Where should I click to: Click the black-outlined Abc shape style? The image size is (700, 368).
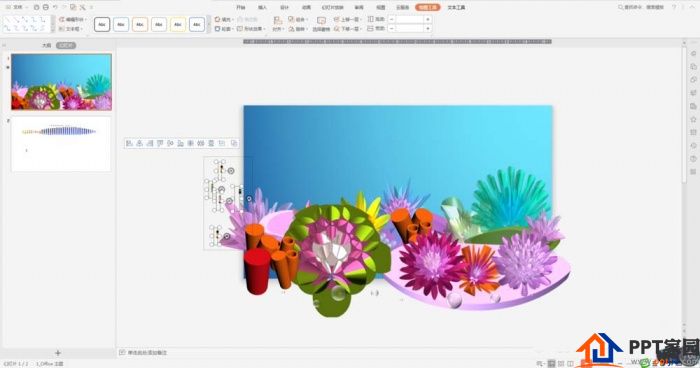pyautogui.click(x=102, y=25)
